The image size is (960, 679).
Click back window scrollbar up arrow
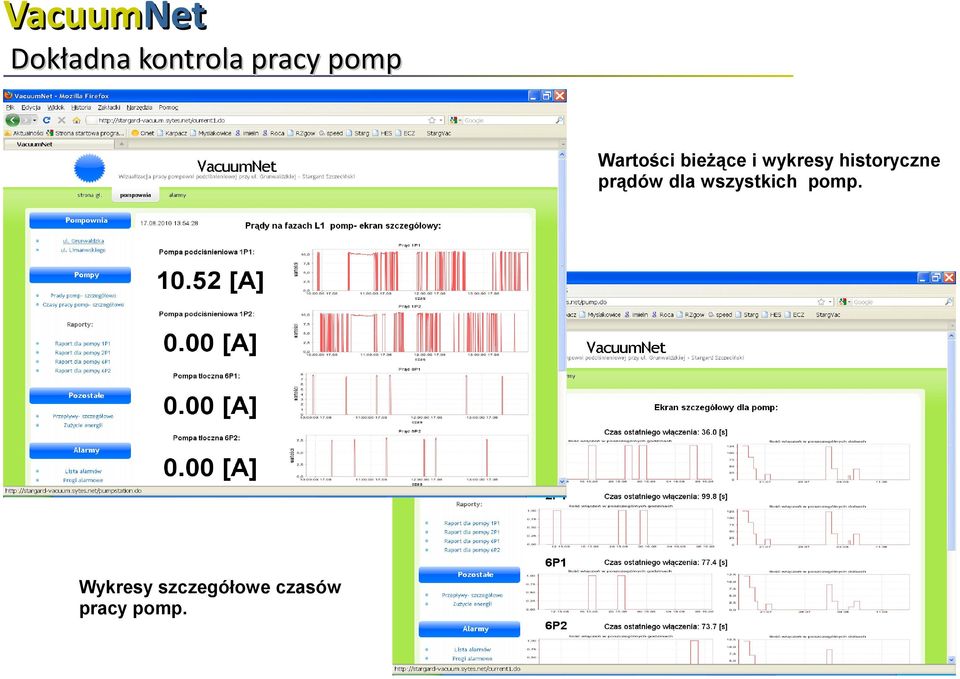[951, 336]
